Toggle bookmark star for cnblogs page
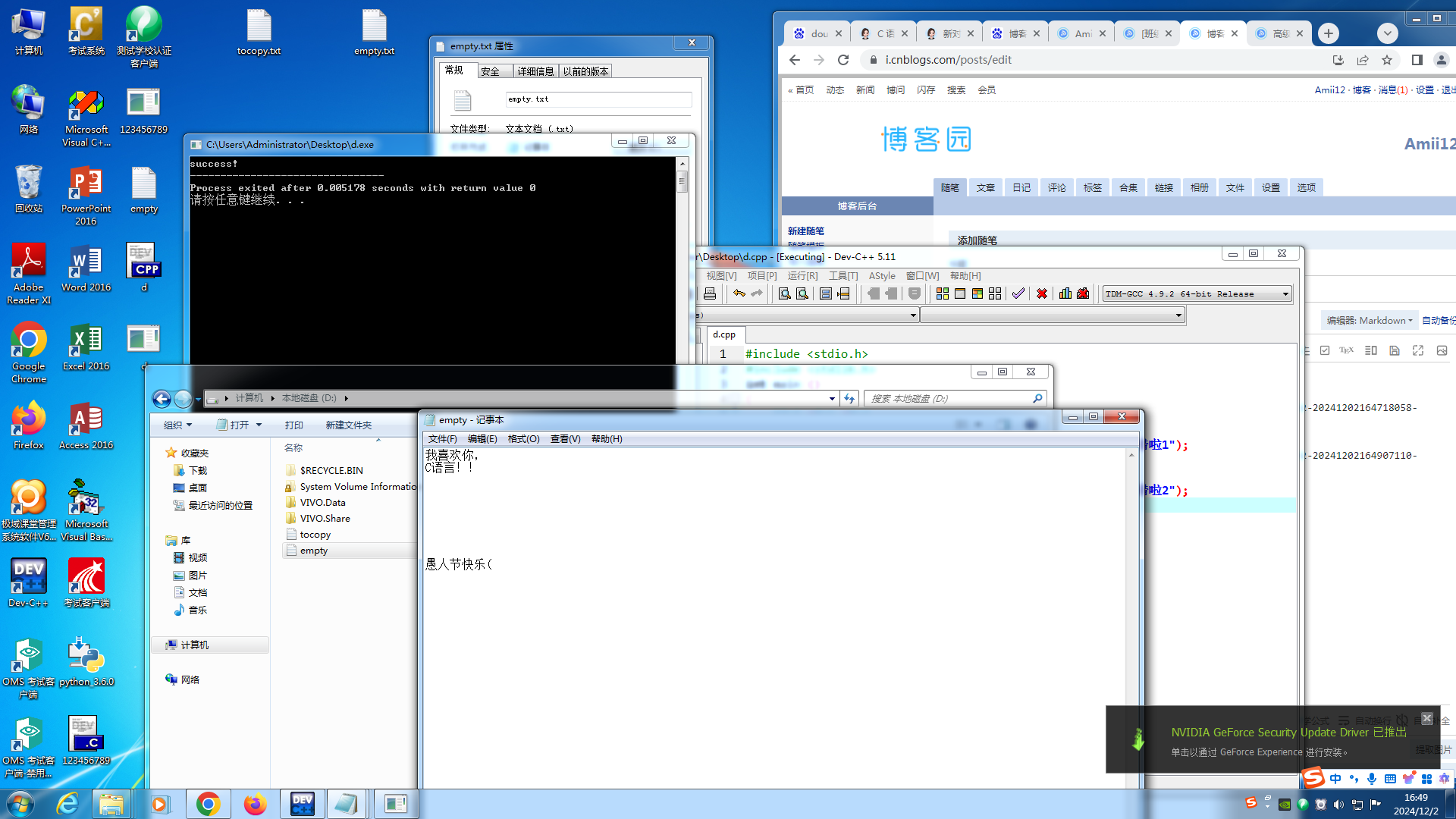This screenshot has height=819, width=1456. (1387, 60)
